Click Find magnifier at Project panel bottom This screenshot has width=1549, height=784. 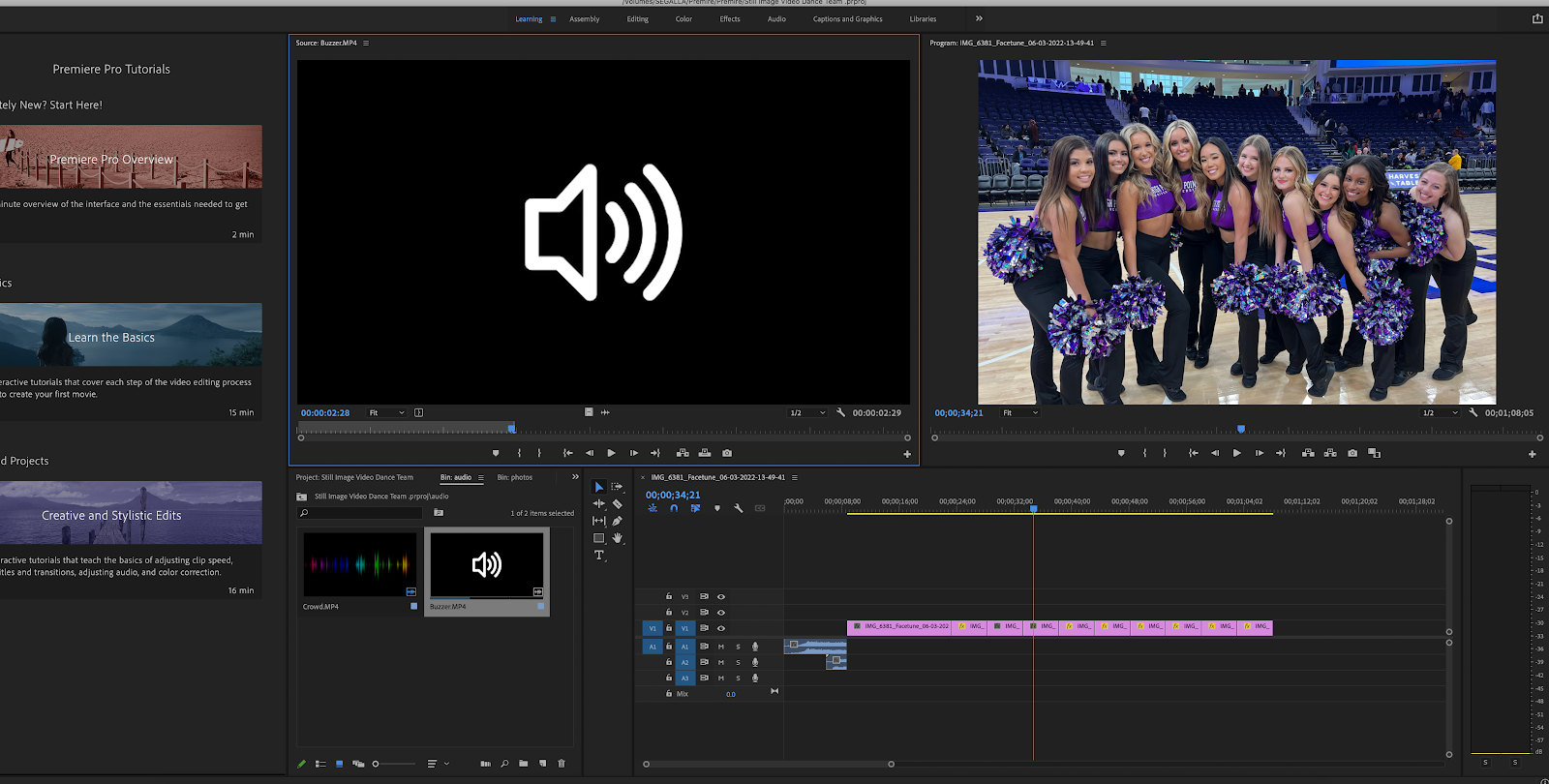504,764
